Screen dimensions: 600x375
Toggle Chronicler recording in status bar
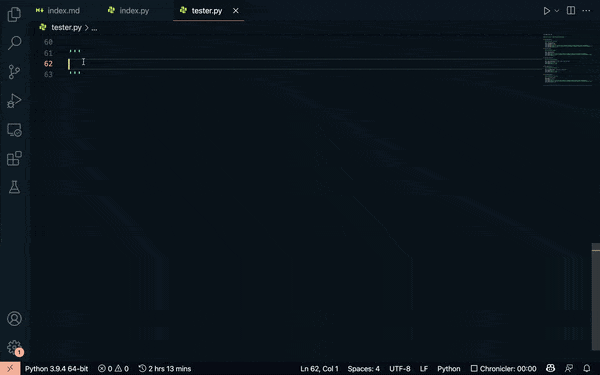click(x=503, y=368)
